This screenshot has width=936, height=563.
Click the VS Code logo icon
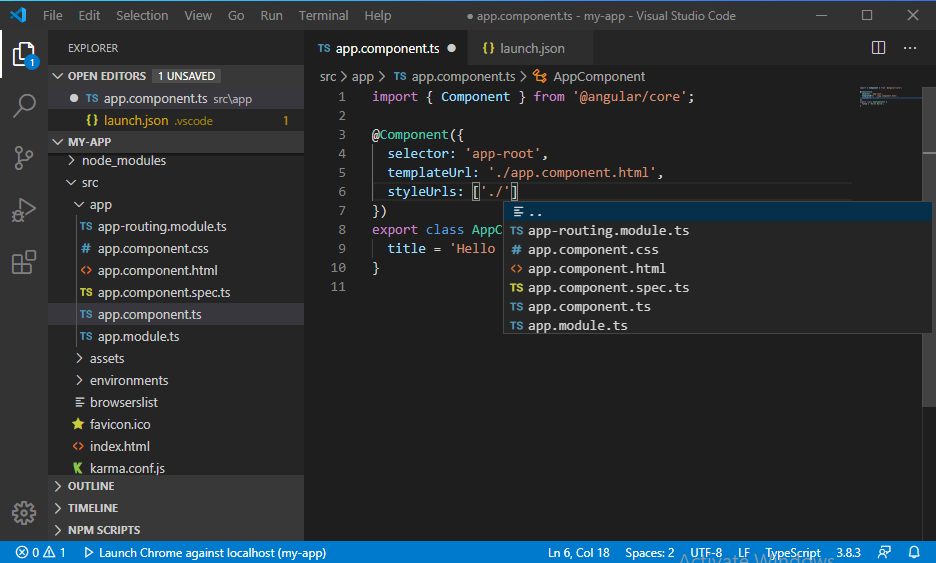pos(18,15)
